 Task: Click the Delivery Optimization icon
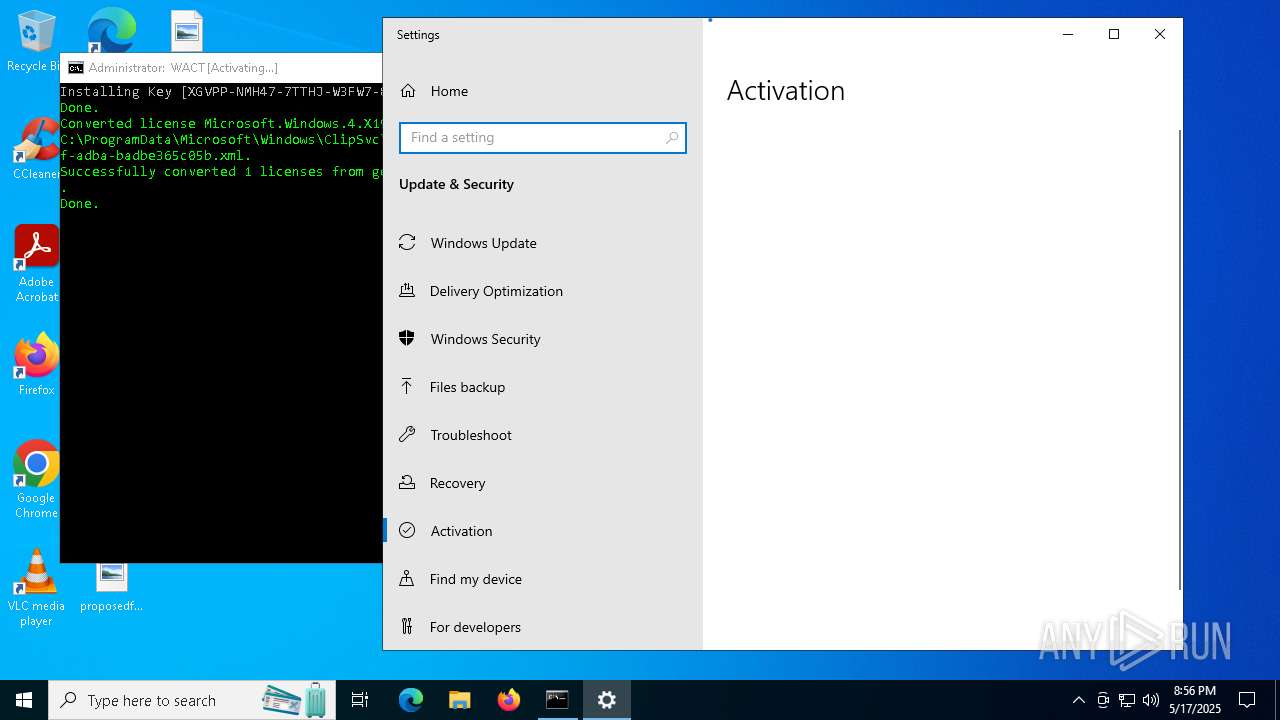(407, 291)
